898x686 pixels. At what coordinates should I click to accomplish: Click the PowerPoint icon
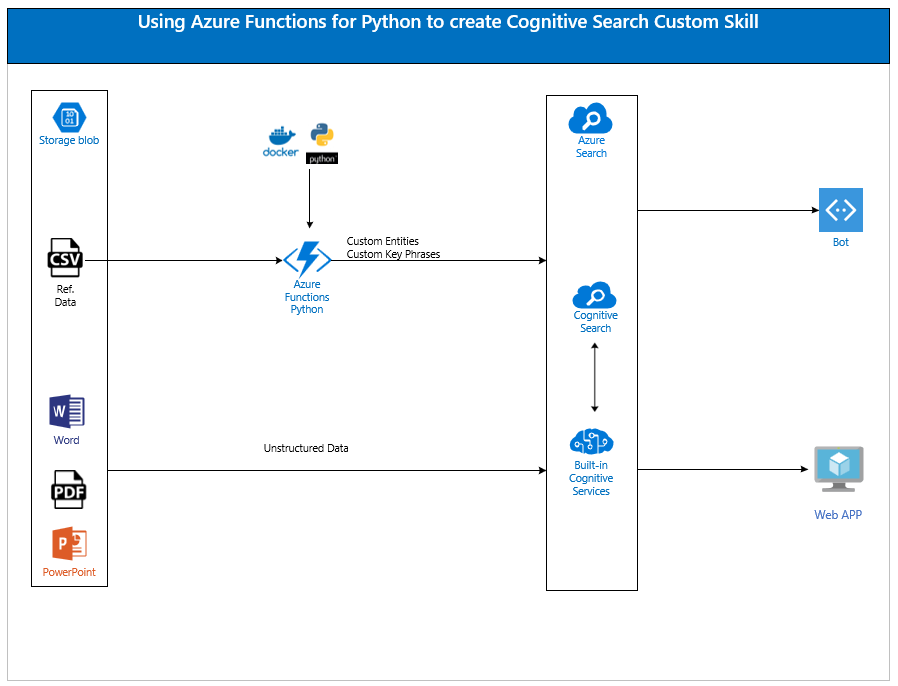point(69,543)
